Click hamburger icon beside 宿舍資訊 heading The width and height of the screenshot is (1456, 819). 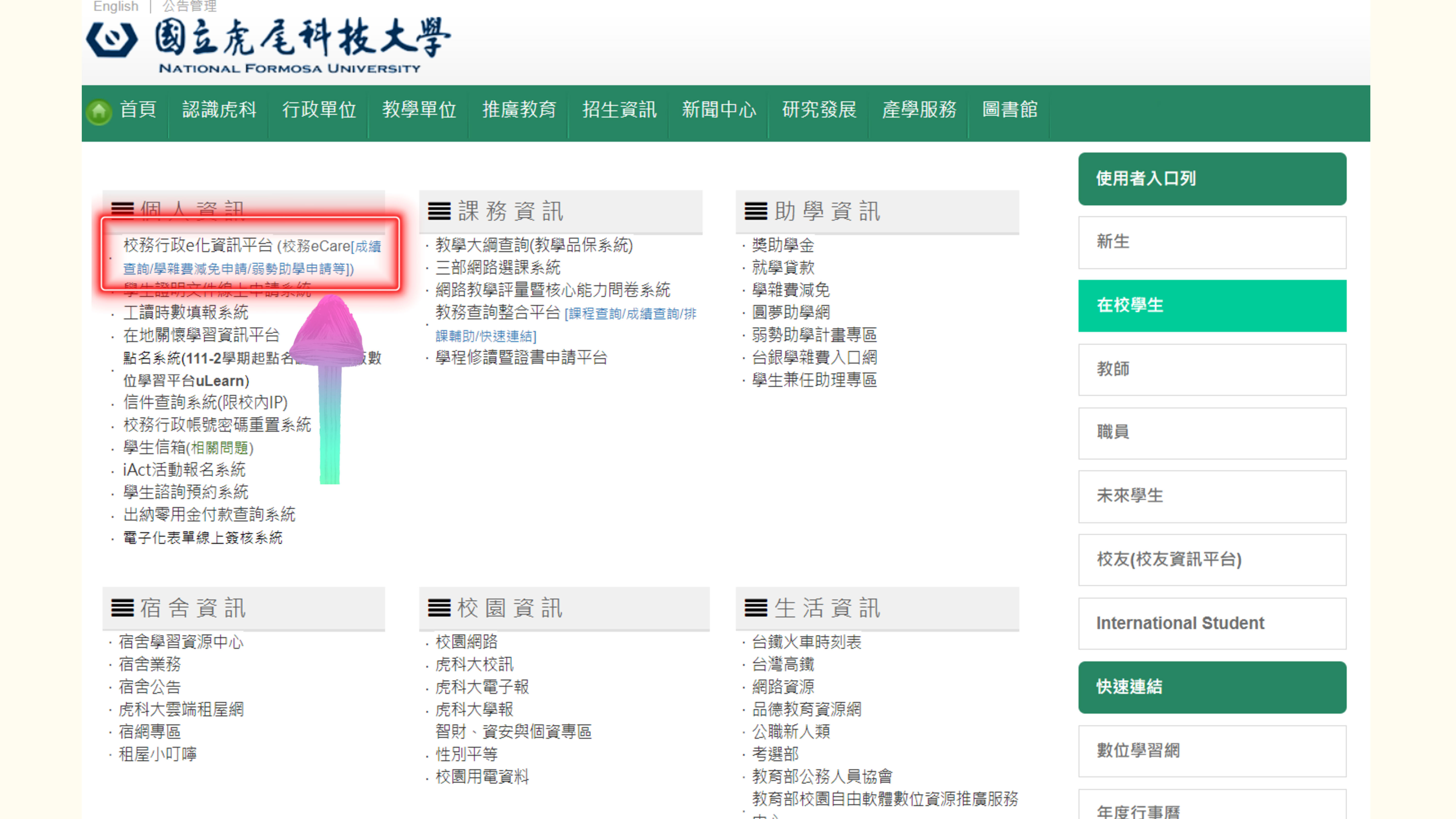pos(122,608)
